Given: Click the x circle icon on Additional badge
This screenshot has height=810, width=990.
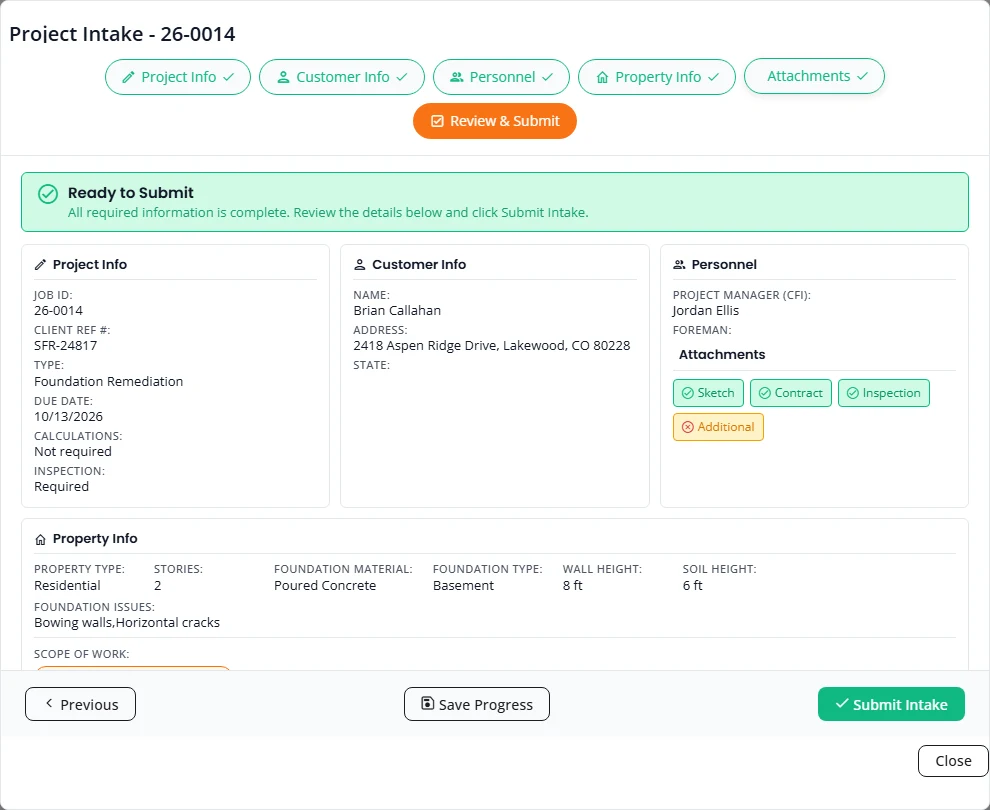Looking at the screenshot, I should pyautogui.click(x=688, y=427).
